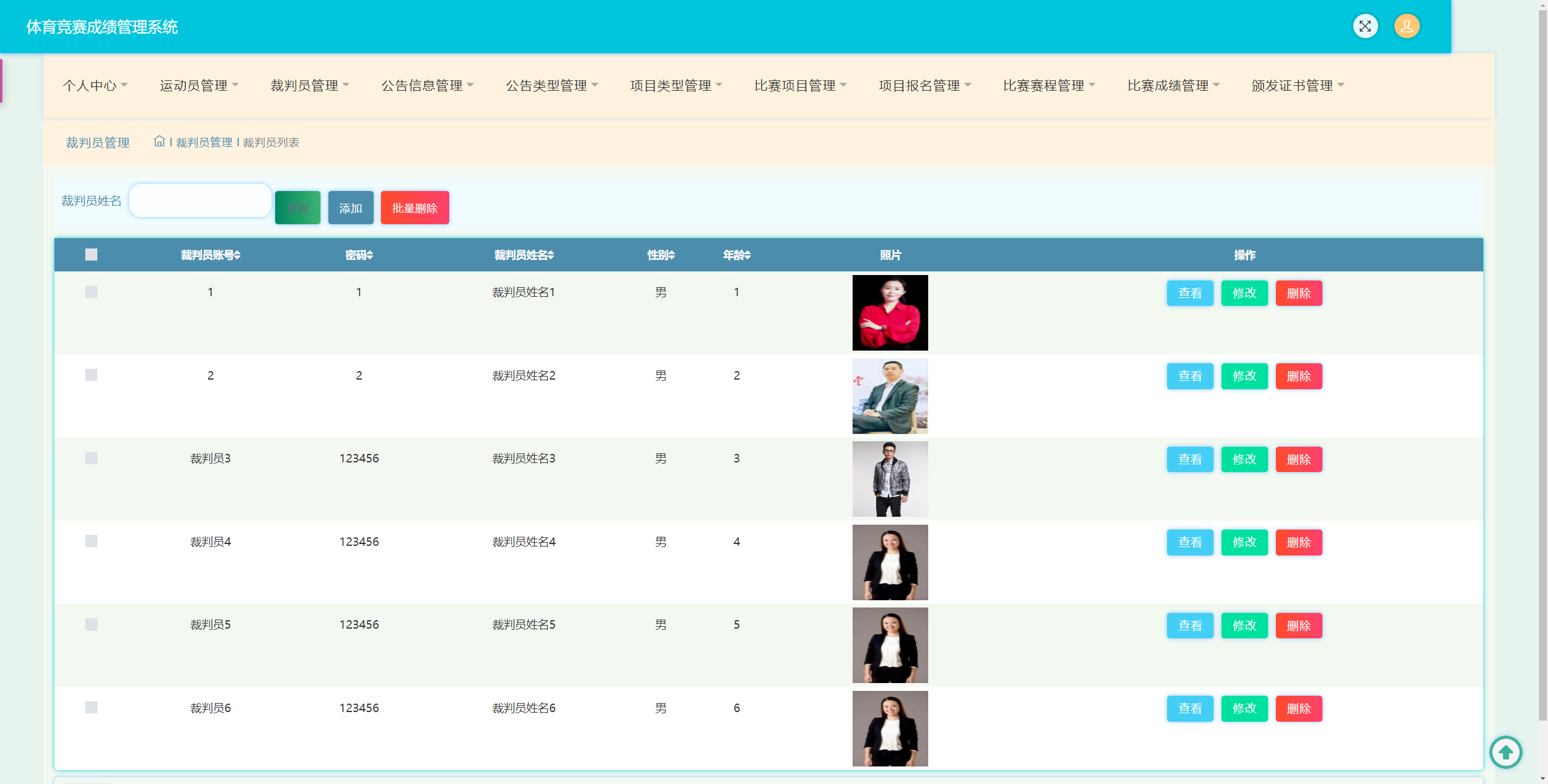The image size is (1548, 784).
Task: Sort by 密码 column sort icon
Action: pos(370,255)
